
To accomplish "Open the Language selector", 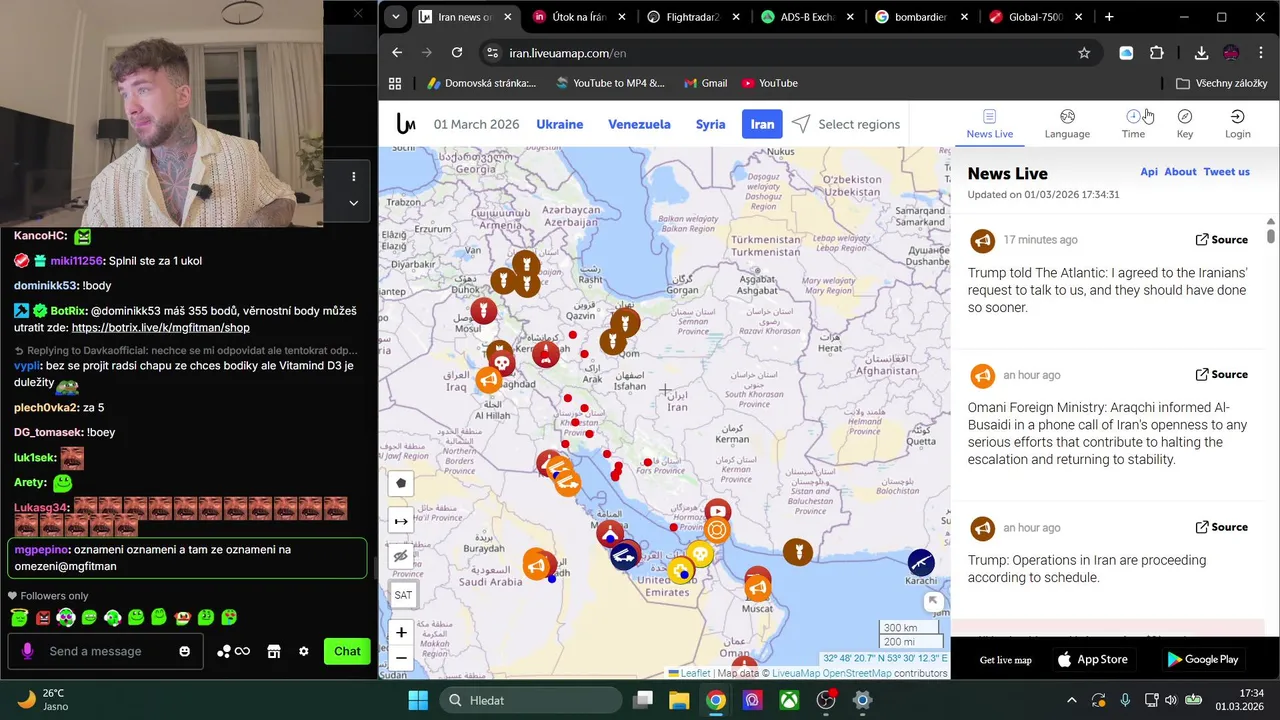I will point(1067,124).
